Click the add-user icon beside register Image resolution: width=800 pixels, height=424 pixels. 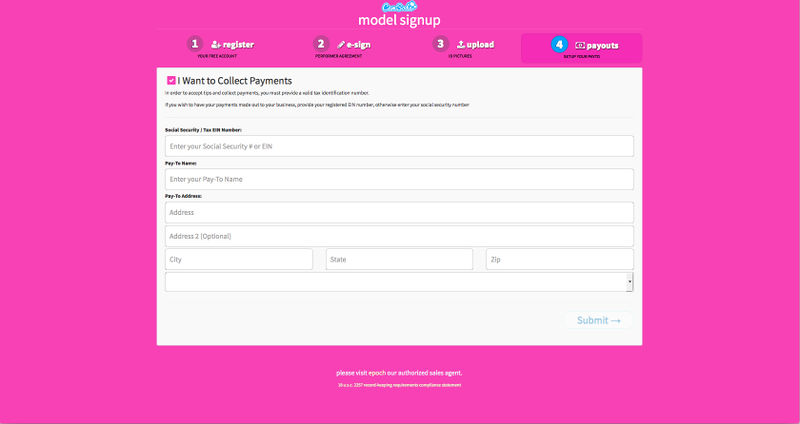click(216, 45)
